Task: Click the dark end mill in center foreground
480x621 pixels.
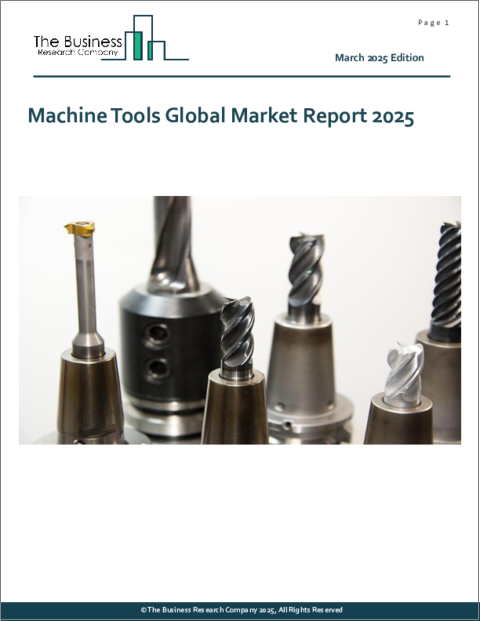Action: (237, 333)
